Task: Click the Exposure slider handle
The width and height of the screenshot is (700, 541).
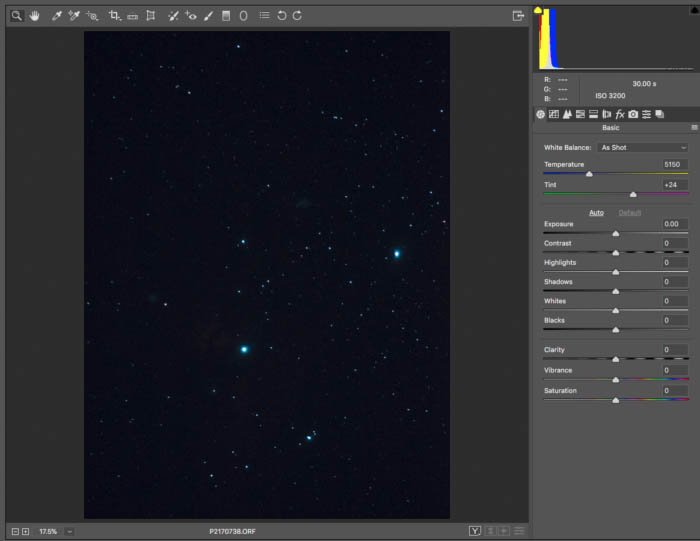Action: point(616,233)
